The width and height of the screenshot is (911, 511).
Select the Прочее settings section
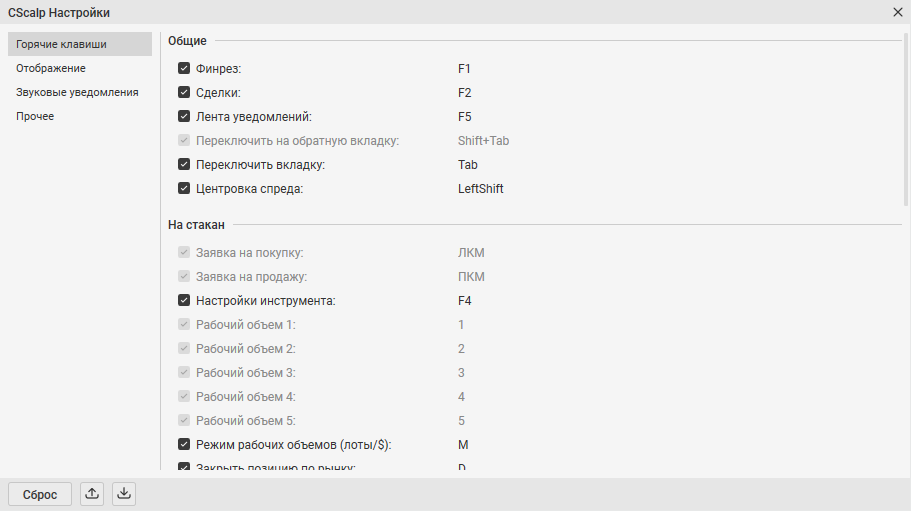(x=35, y=116)
